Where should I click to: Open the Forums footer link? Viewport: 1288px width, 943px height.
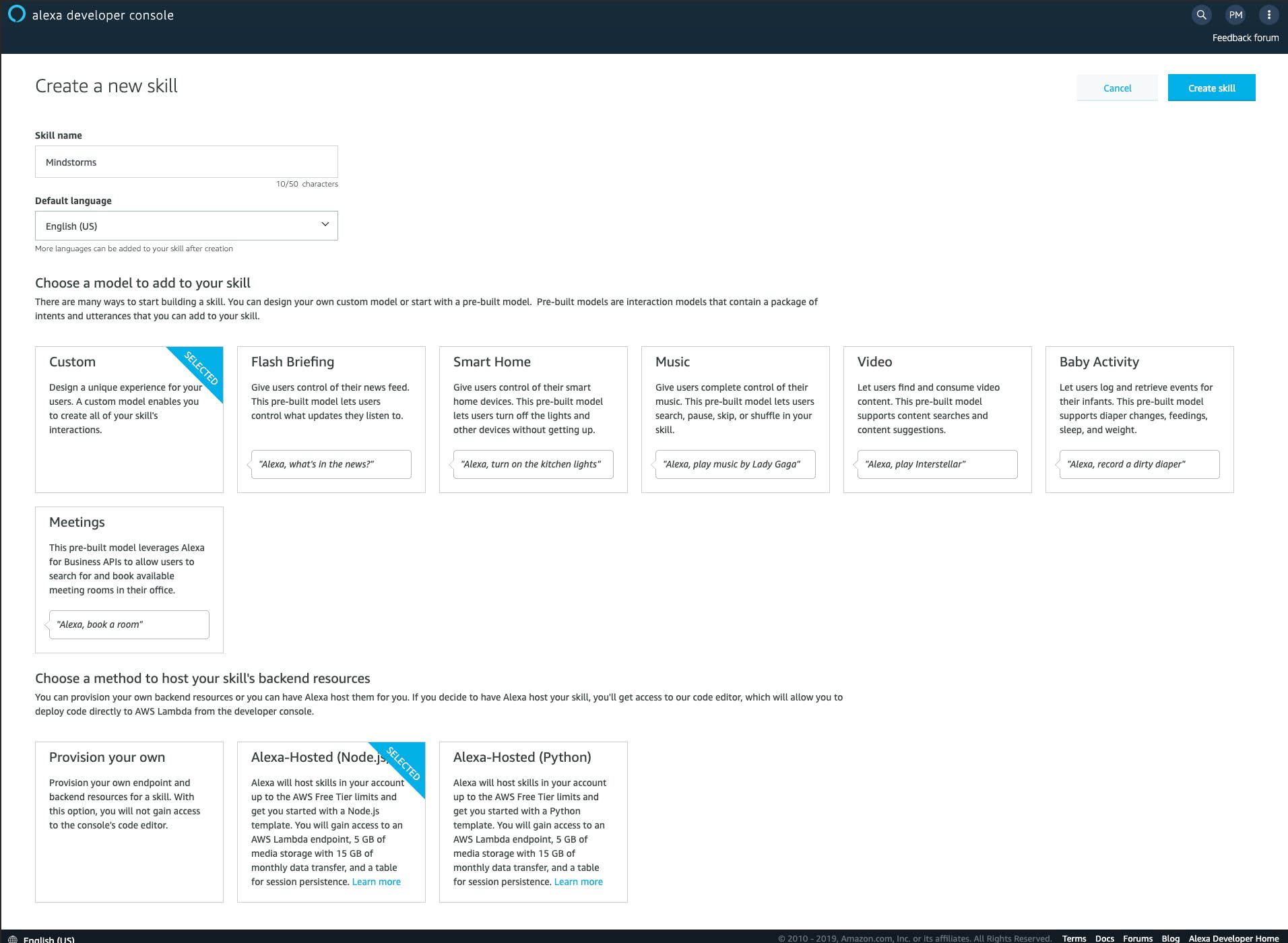tap(1138, 938)
